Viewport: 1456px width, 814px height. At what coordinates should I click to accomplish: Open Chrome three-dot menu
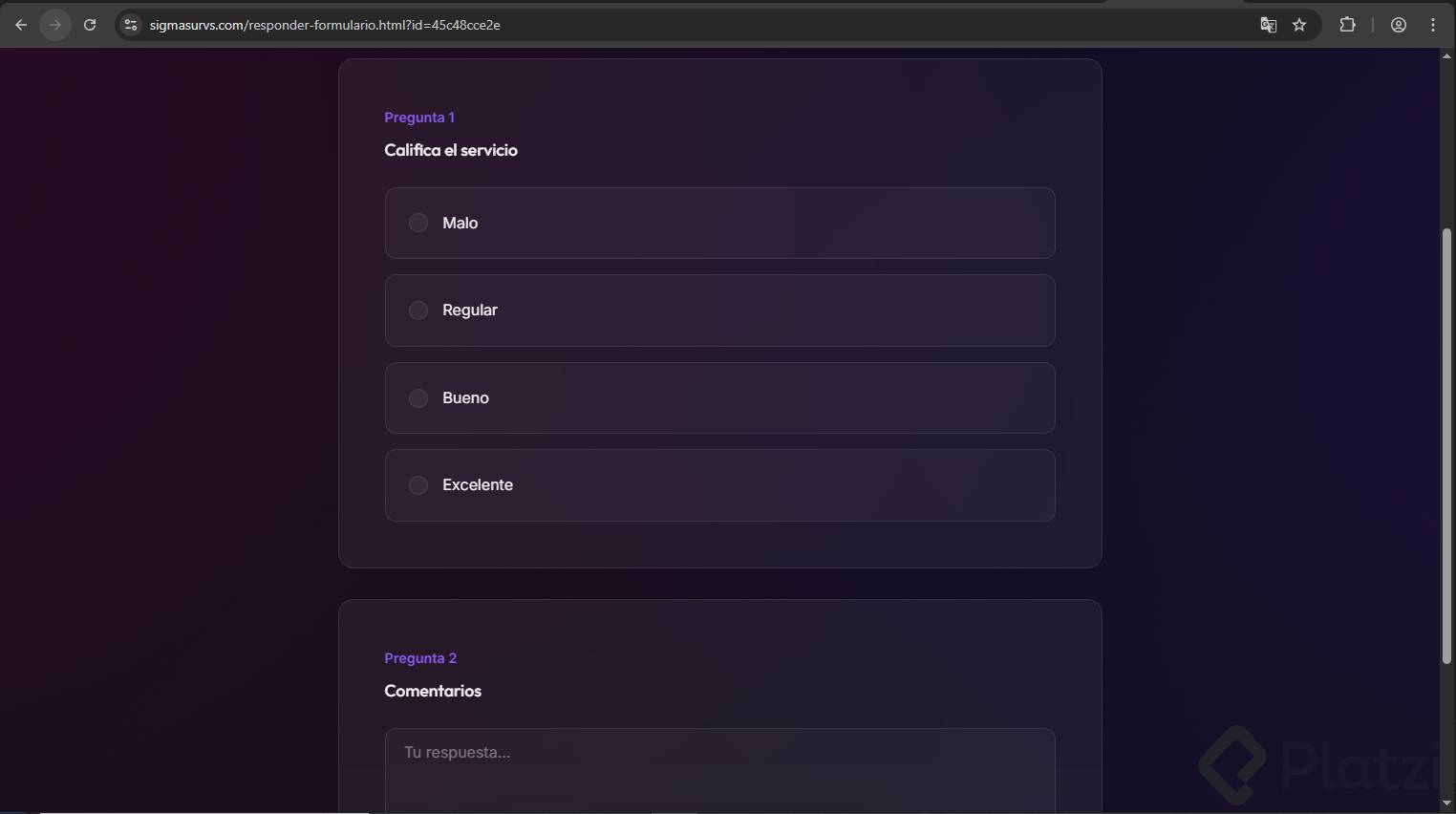click(1433, 25)
